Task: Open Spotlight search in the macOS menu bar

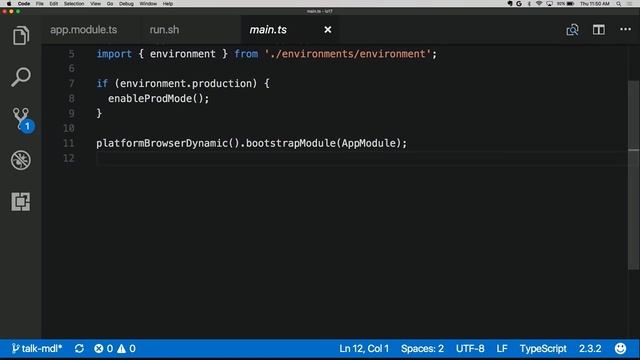Action: click(x=619, y=4)
